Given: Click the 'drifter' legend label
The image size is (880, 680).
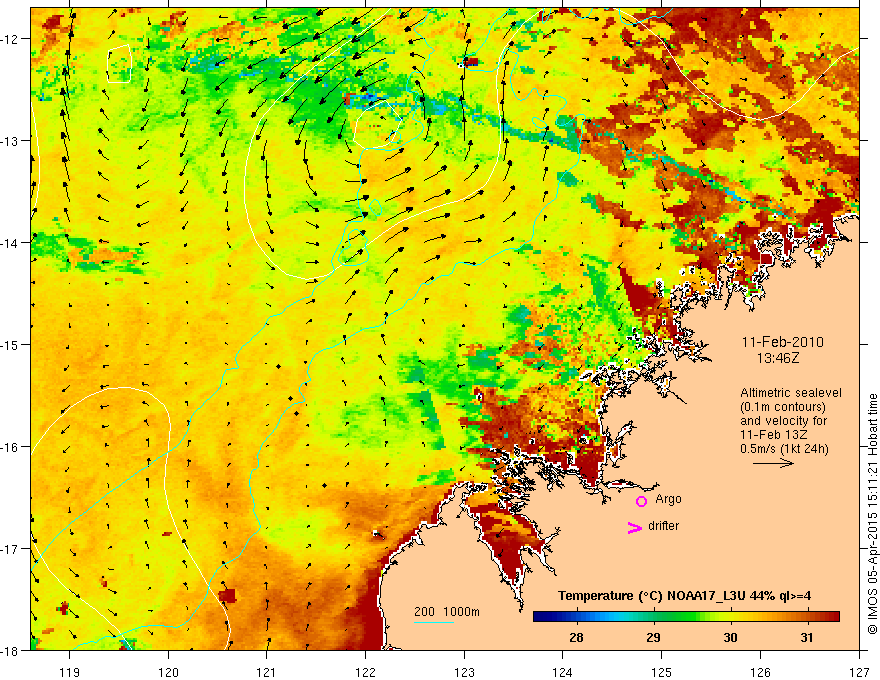Looking at the screenshot, I should [663, 526].
